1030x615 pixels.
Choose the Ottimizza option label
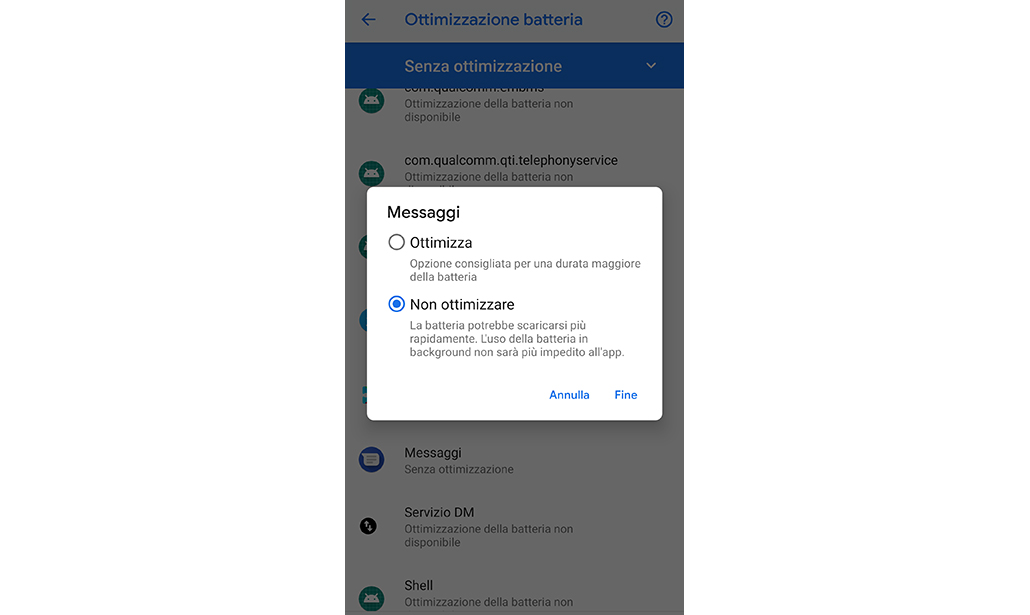441,242
